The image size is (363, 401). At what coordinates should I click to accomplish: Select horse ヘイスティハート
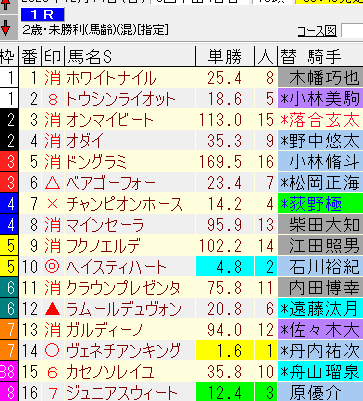click(116, 267)
